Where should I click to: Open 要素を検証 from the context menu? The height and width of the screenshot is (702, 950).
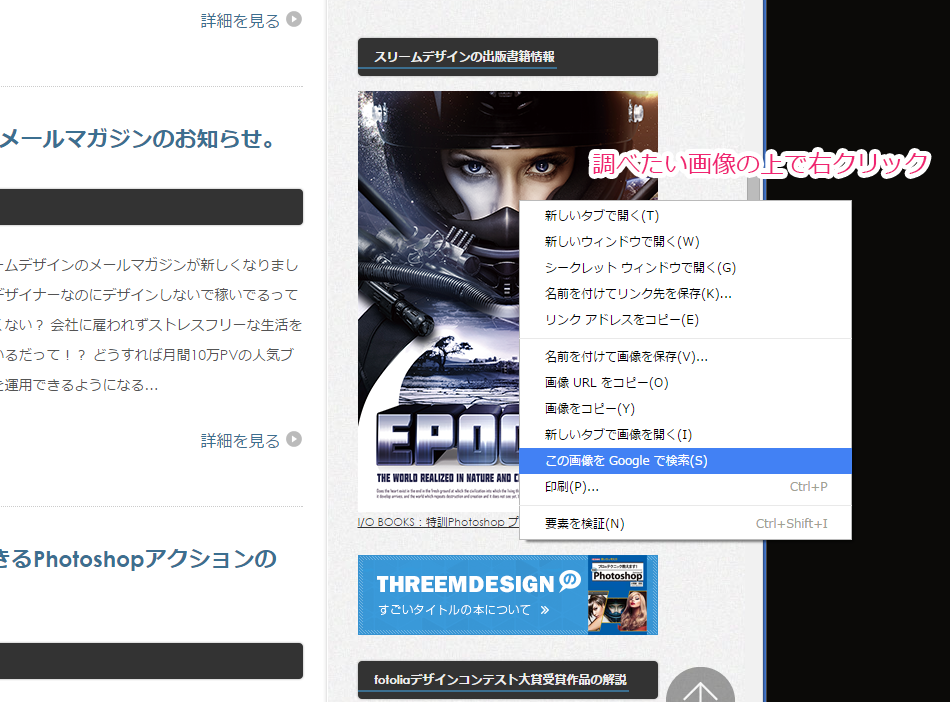click(584, 523)
